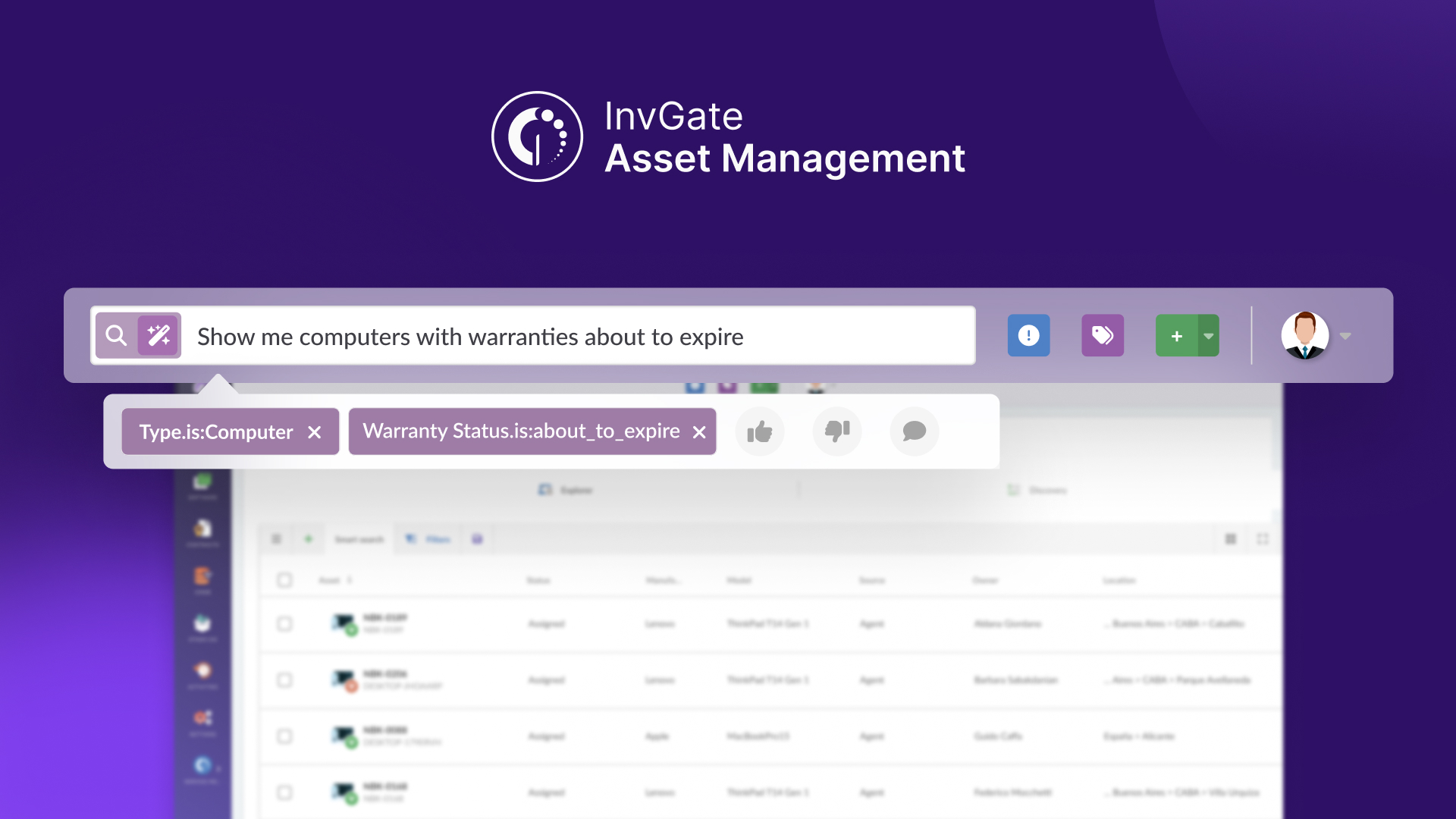Viewport: 1456px width, 819px height.
Task: Open the blue alerts exclamation icon
Action: (1028, 335)
